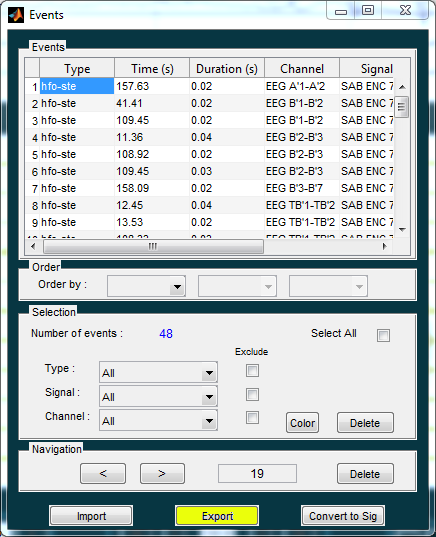
Task: Click row header number 5
Action: pos(33,154)
